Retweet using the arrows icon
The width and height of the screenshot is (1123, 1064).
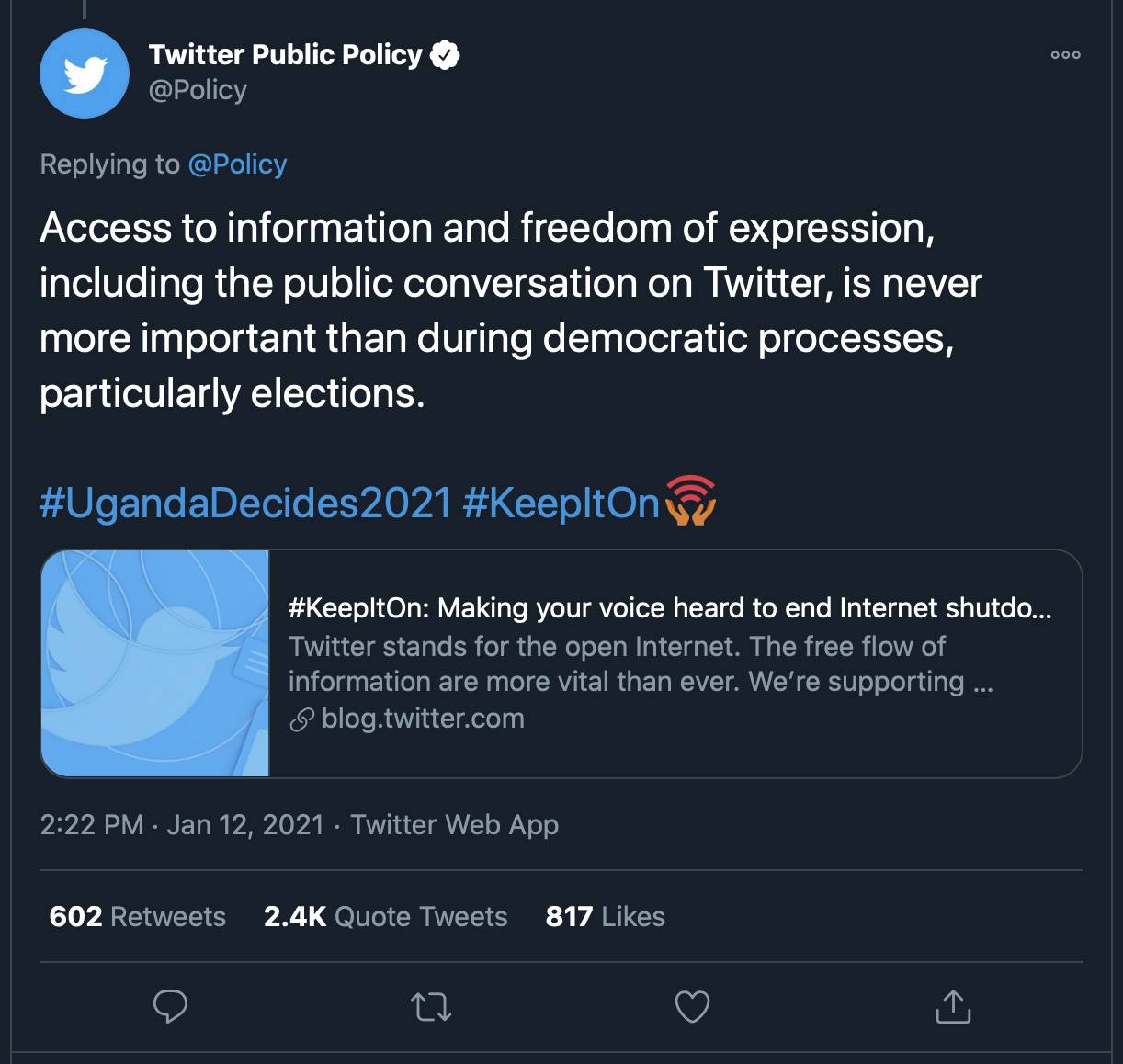(x=431, y=1007)
